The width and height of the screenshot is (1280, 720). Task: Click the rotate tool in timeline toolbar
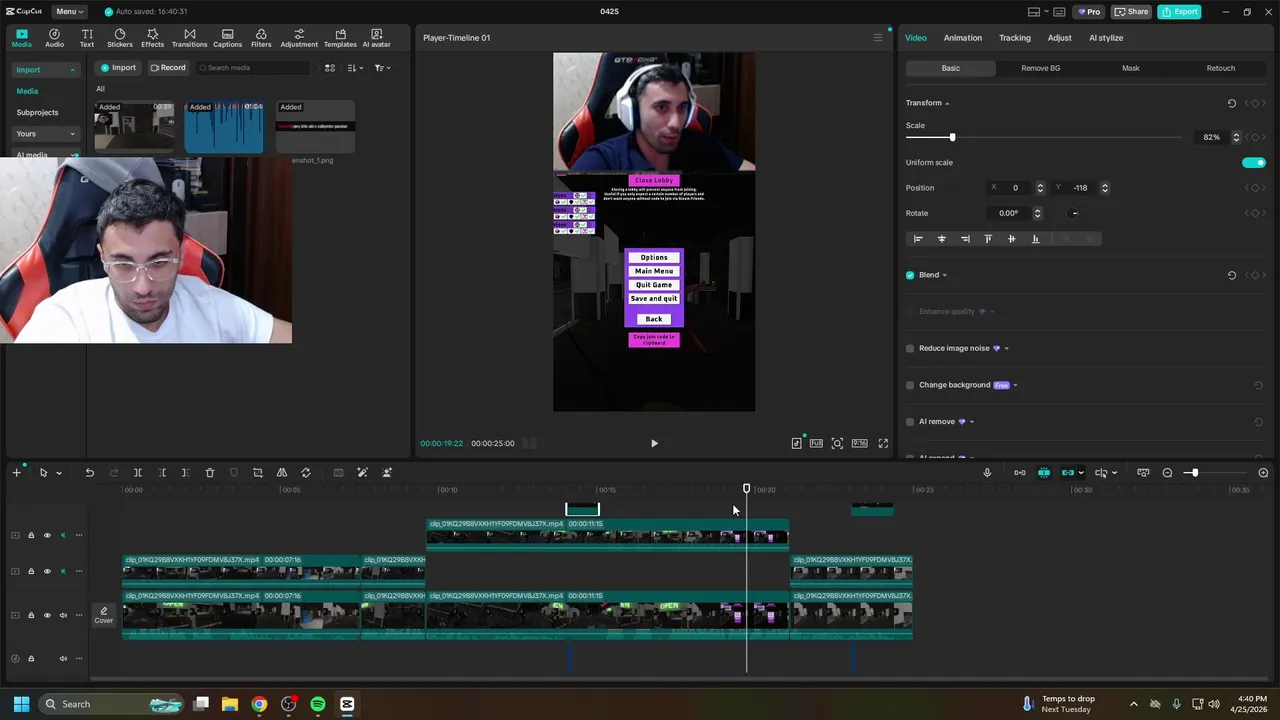click(x=306, y=473)
